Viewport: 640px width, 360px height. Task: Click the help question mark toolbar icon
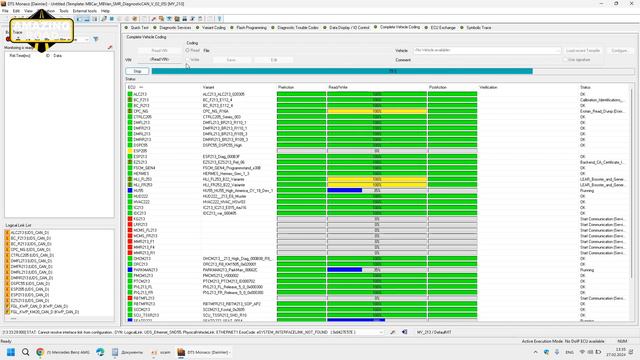(219, 19)
